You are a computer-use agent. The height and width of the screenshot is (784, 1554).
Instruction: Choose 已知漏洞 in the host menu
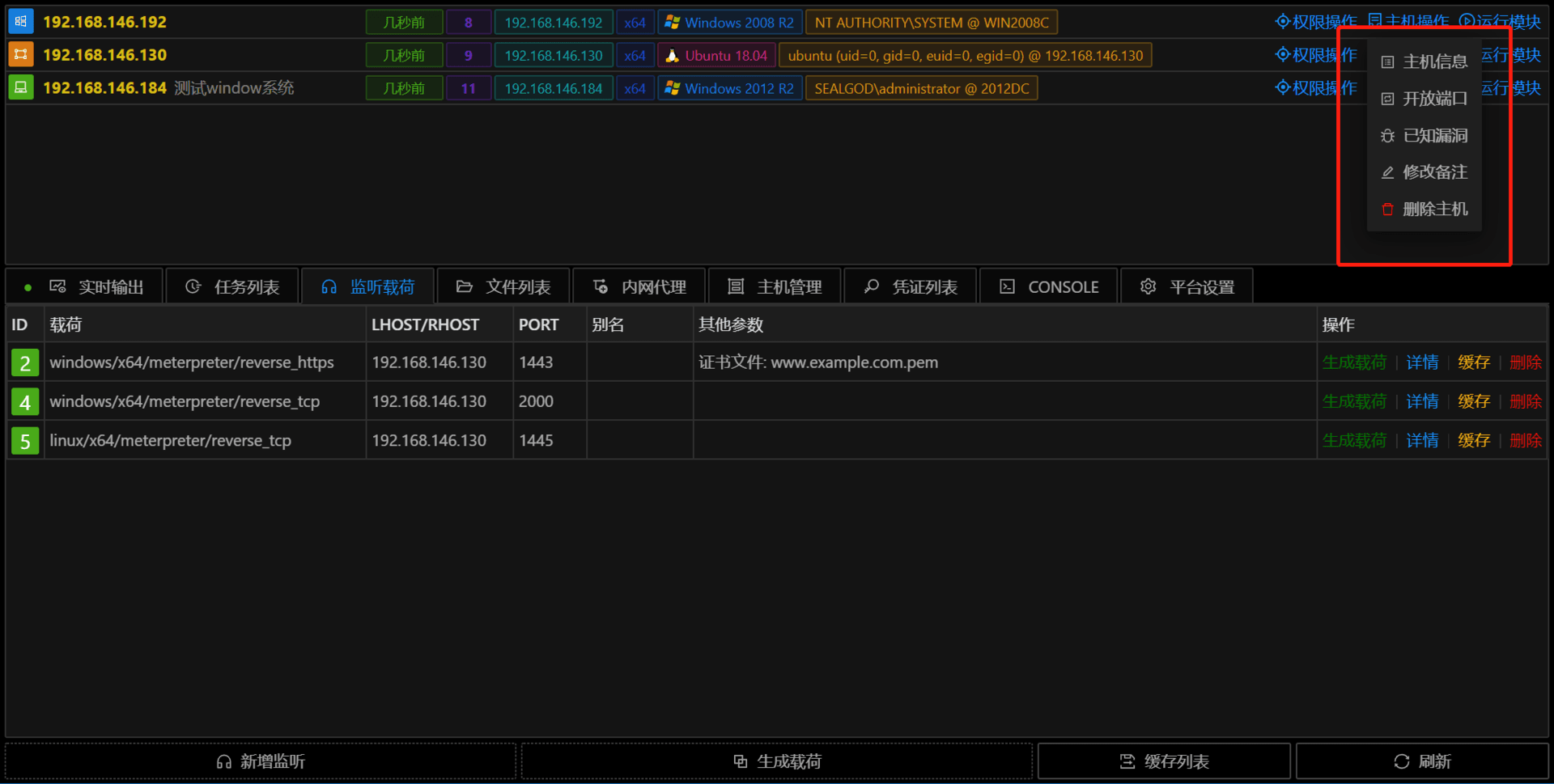(x=1424, y=136)
